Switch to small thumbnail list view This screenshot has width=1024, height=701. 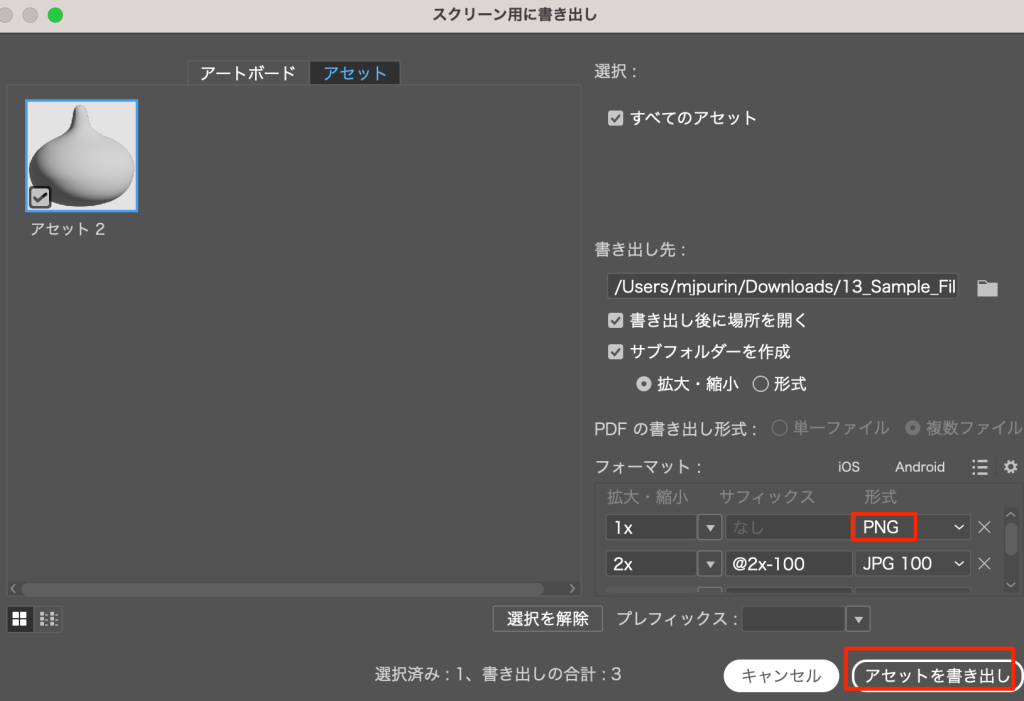coord(48,619)
